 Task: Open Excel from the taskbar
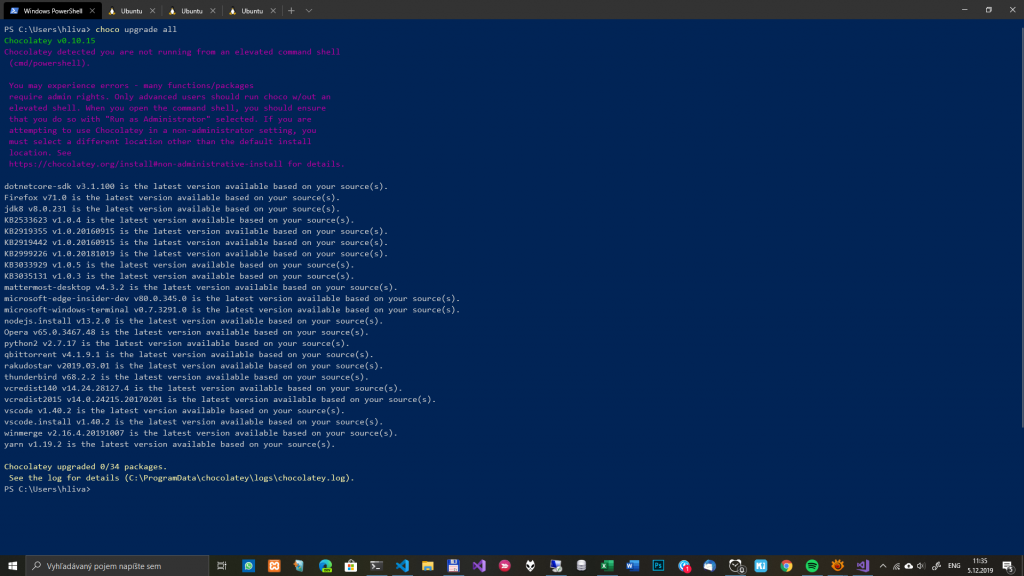click(x=607, y=566)
